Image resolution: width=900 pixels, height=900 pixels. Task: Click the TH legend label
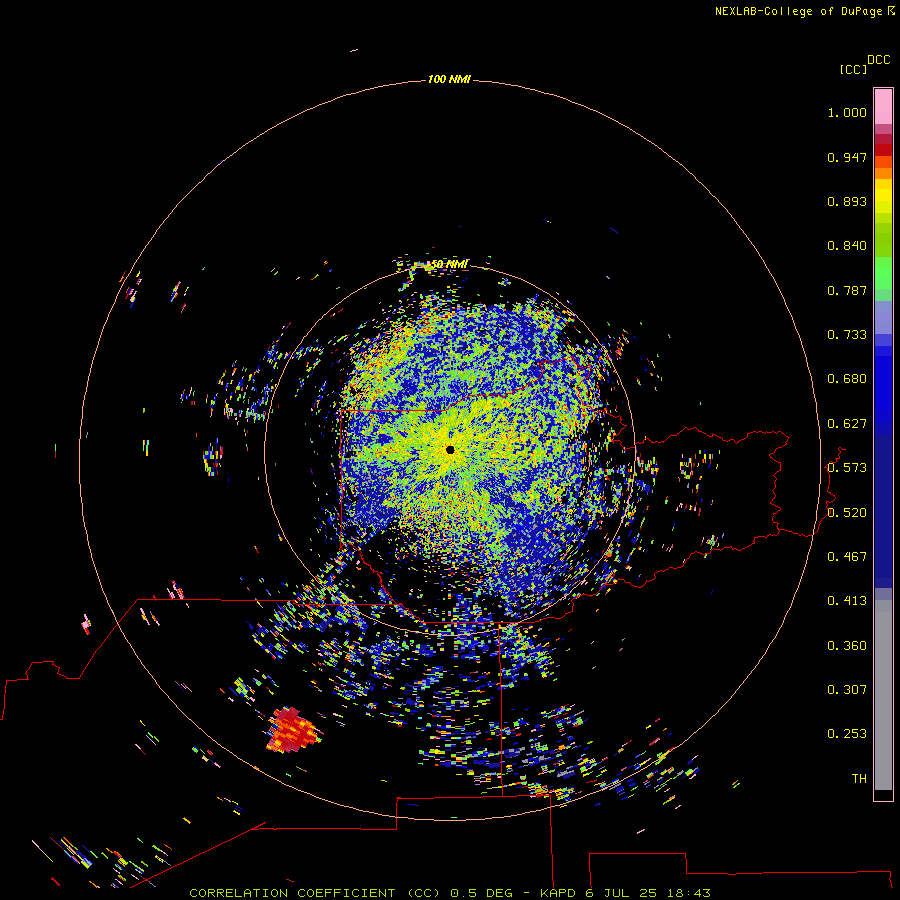click(859, 779)
